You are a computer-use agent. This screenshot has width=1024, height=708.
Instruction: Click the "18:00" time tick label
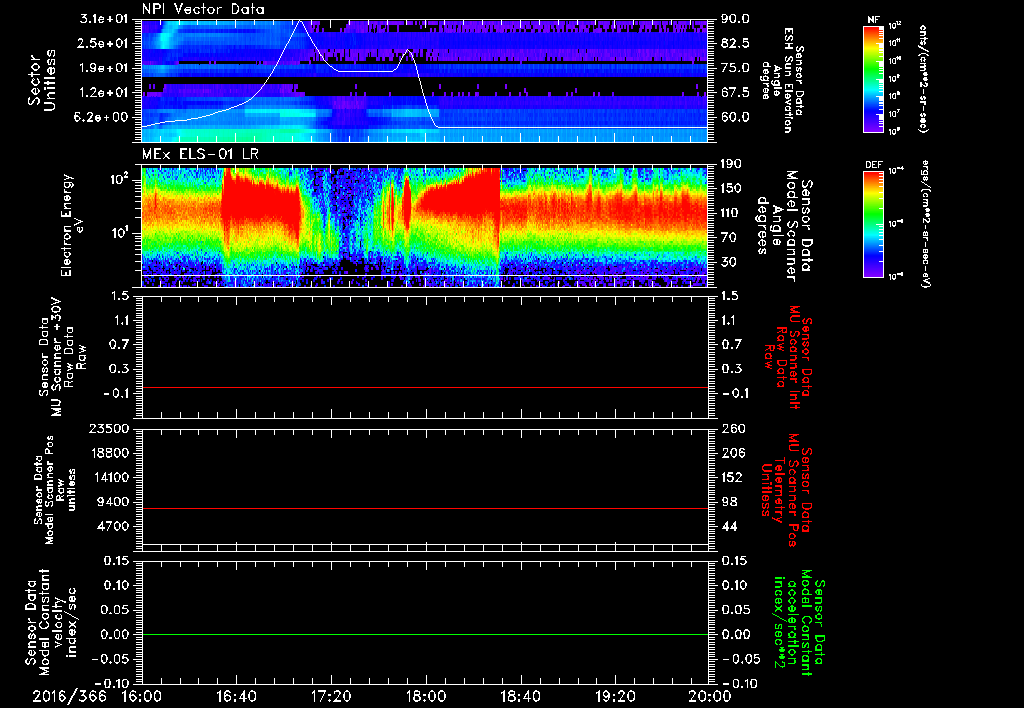click(426, 696)
